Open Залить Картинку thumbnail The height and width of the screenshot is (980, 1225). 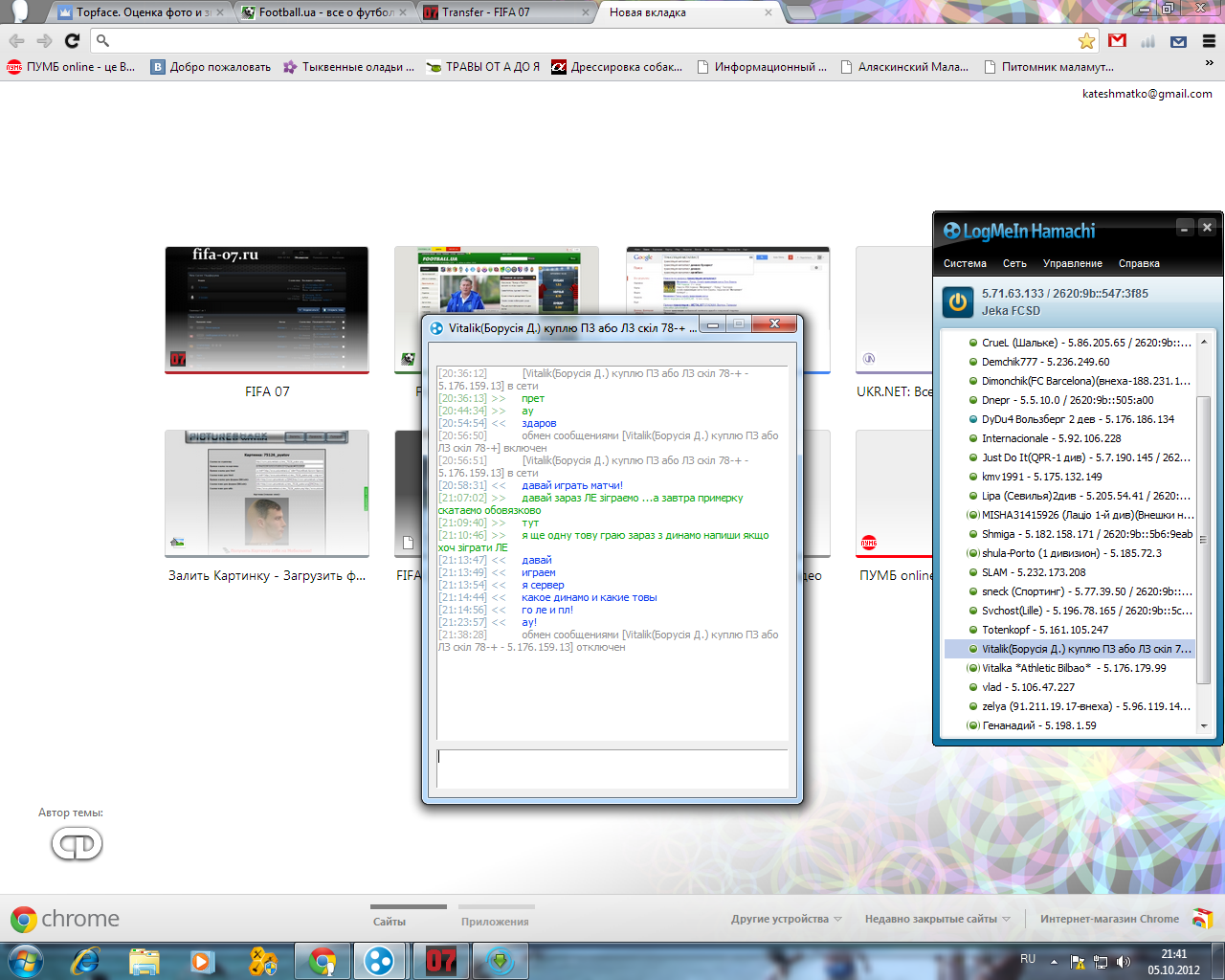click(x=267, y=494)
